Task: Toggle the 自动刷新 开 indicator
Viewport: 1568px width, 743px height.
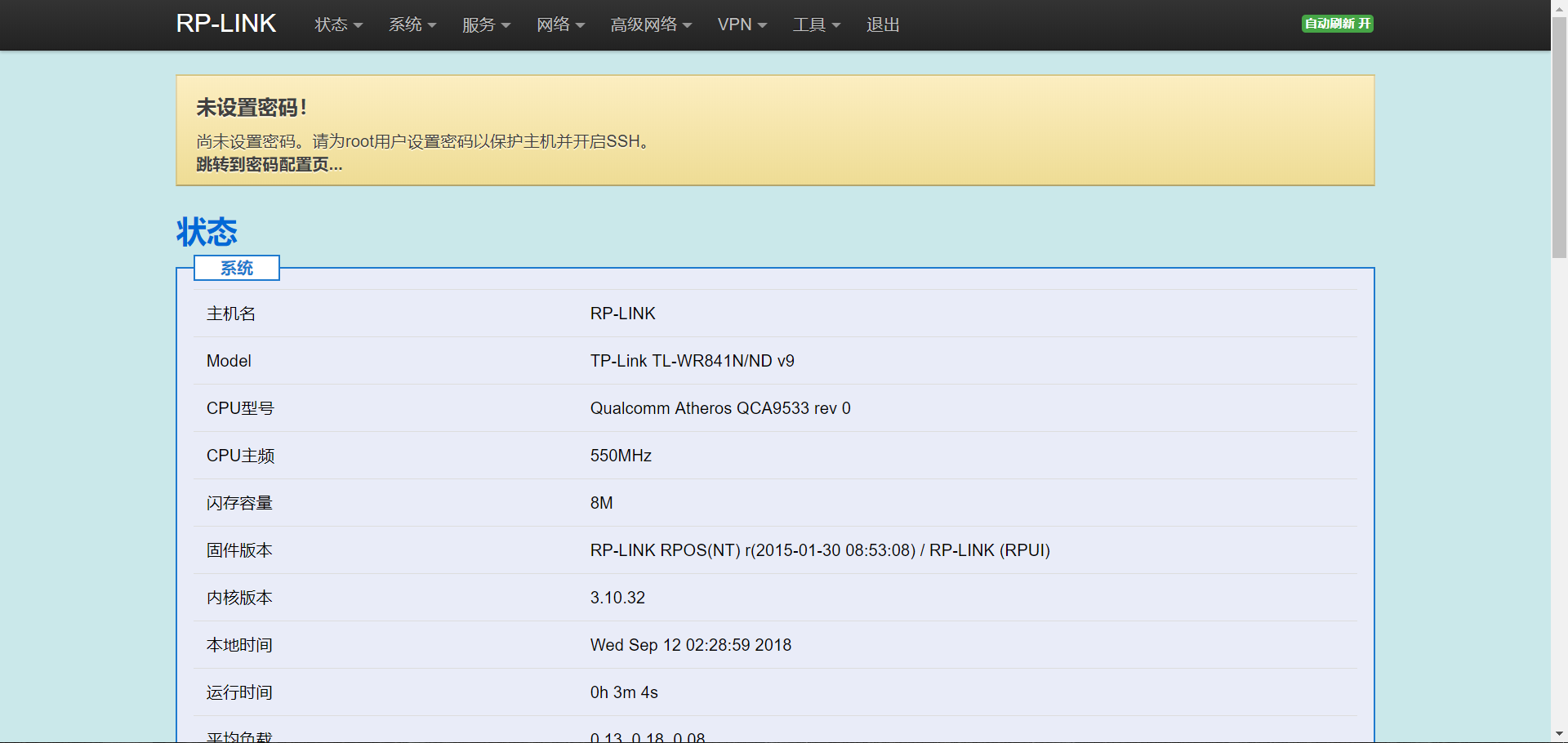Action: (1338, 24)
